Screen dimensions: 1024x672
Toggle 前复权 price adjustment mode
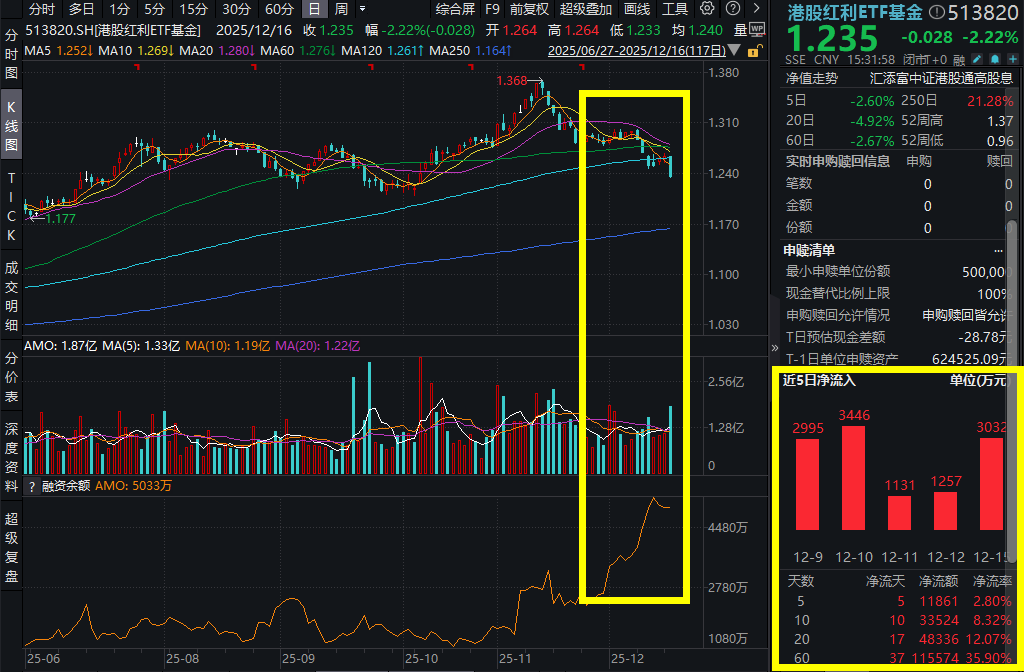click(x=527, y=9)
